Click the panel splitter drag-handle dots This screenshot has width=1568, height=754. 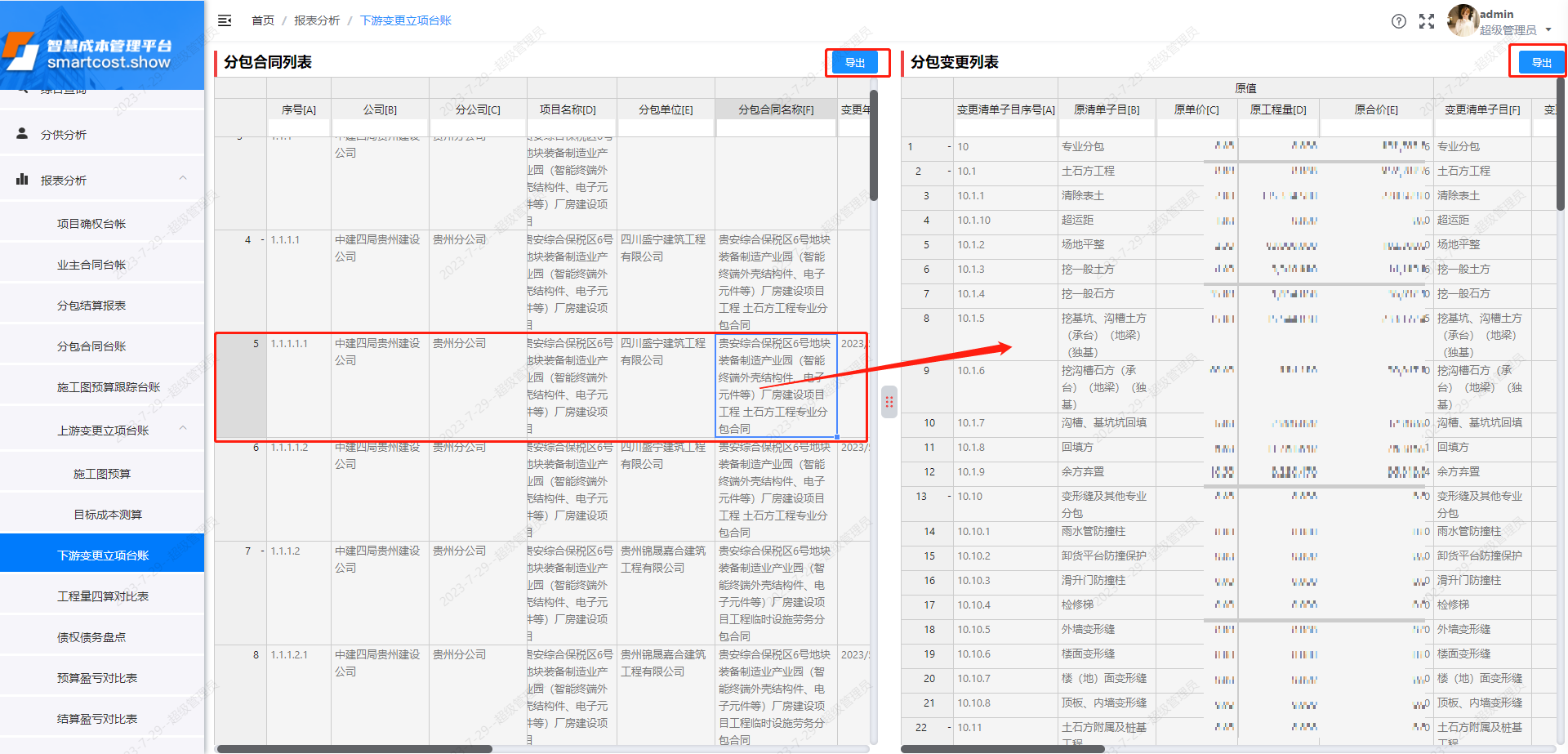pos(889,402)
